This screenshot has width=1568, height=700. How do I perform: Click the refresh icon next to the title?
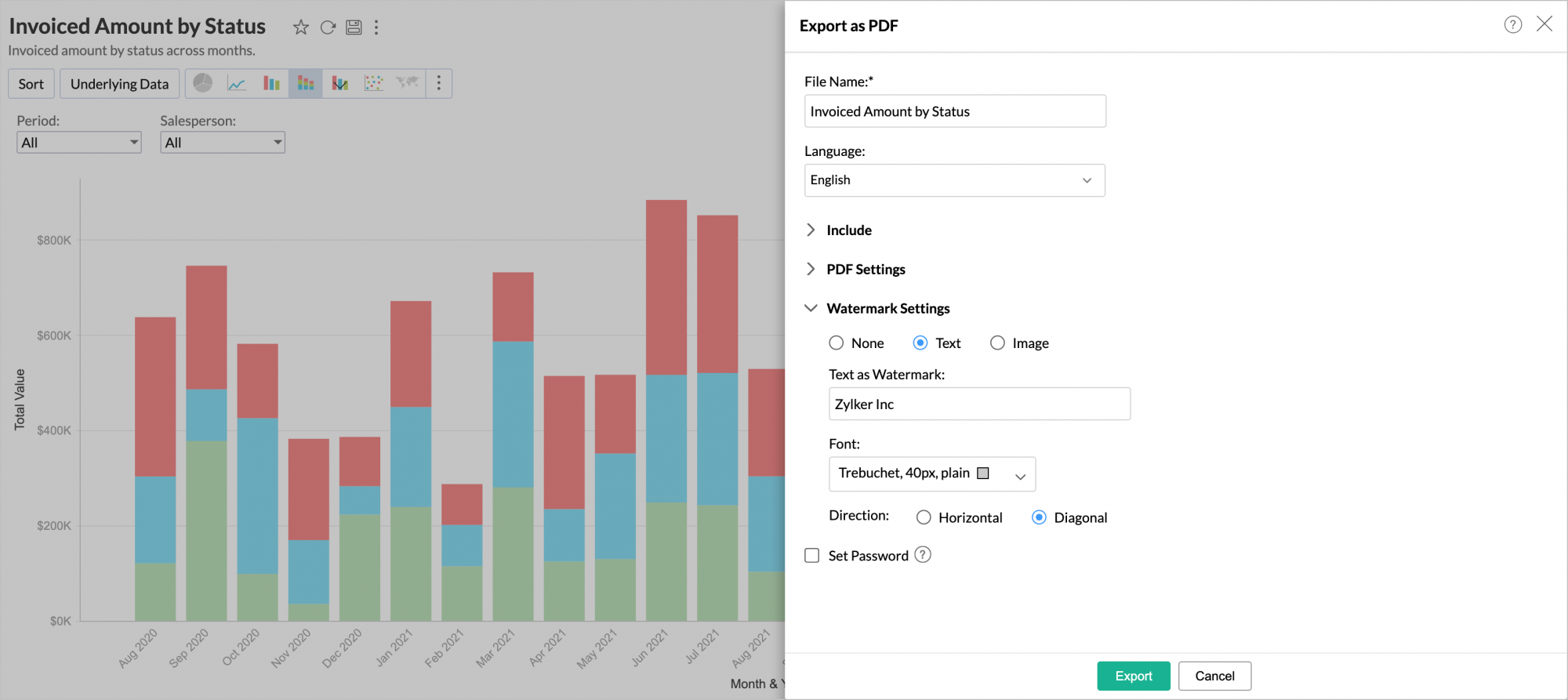click(x=328, y=27)
